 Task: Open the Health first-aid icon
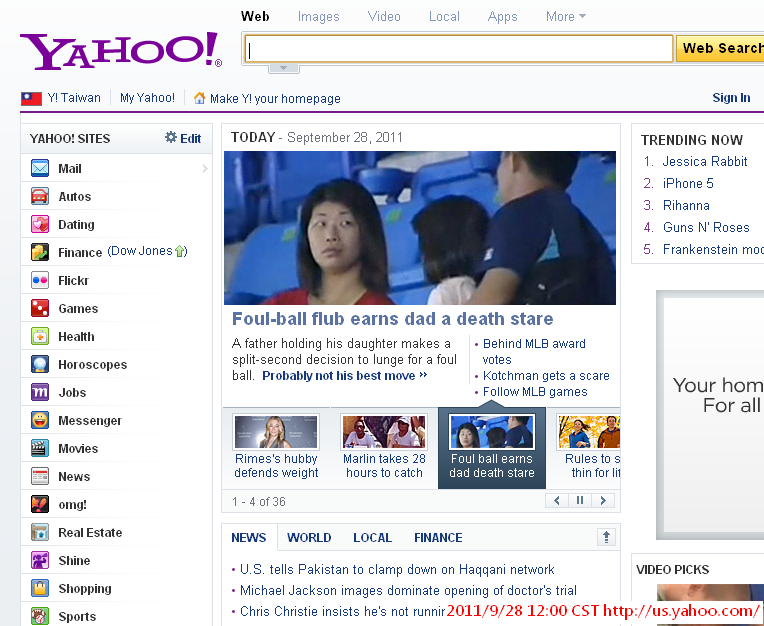[x=40, y=336]
